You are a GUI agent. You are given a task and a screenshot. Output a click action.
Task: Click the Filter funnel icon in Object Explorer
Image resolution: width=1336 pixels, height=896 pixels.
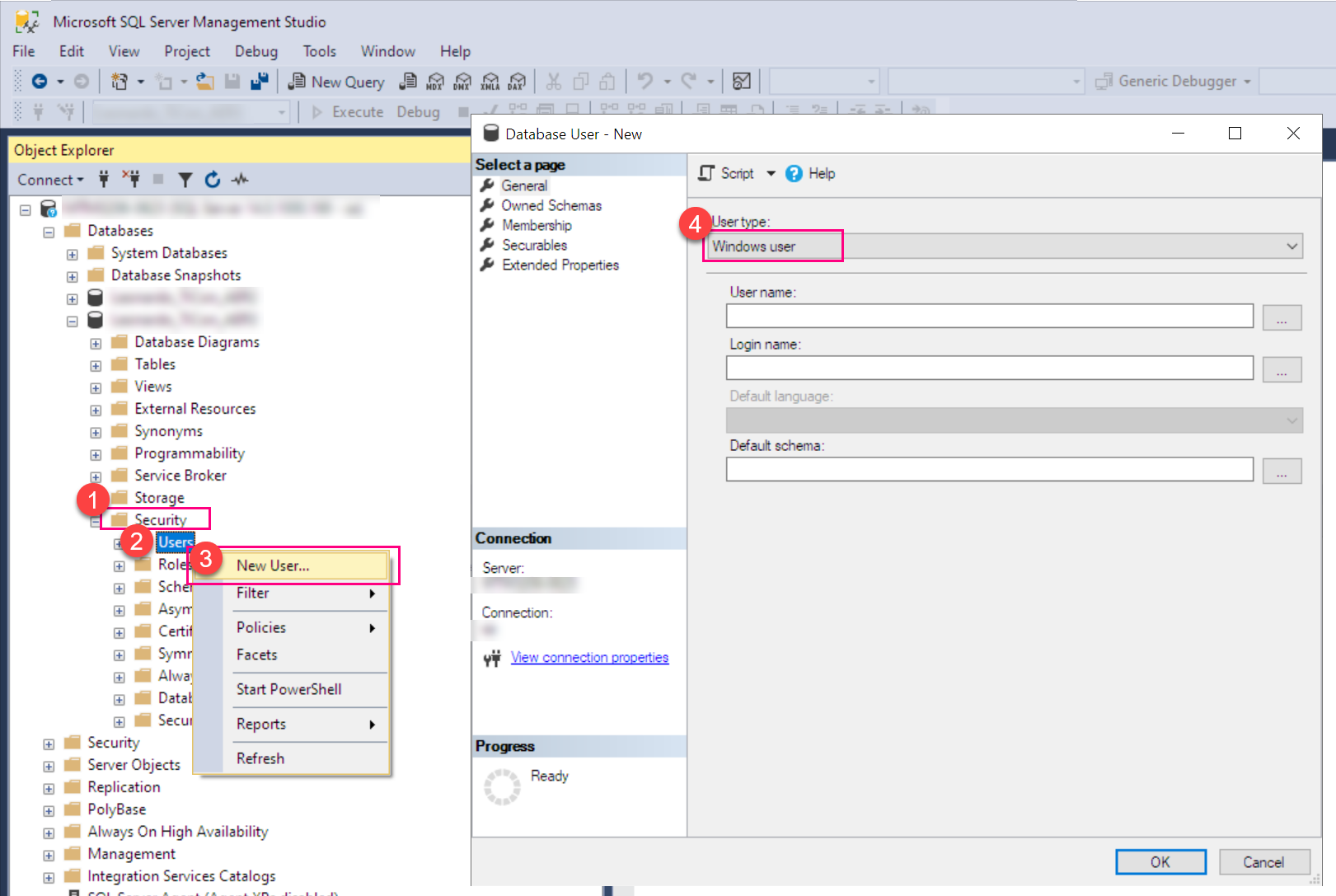coord(185,180)
